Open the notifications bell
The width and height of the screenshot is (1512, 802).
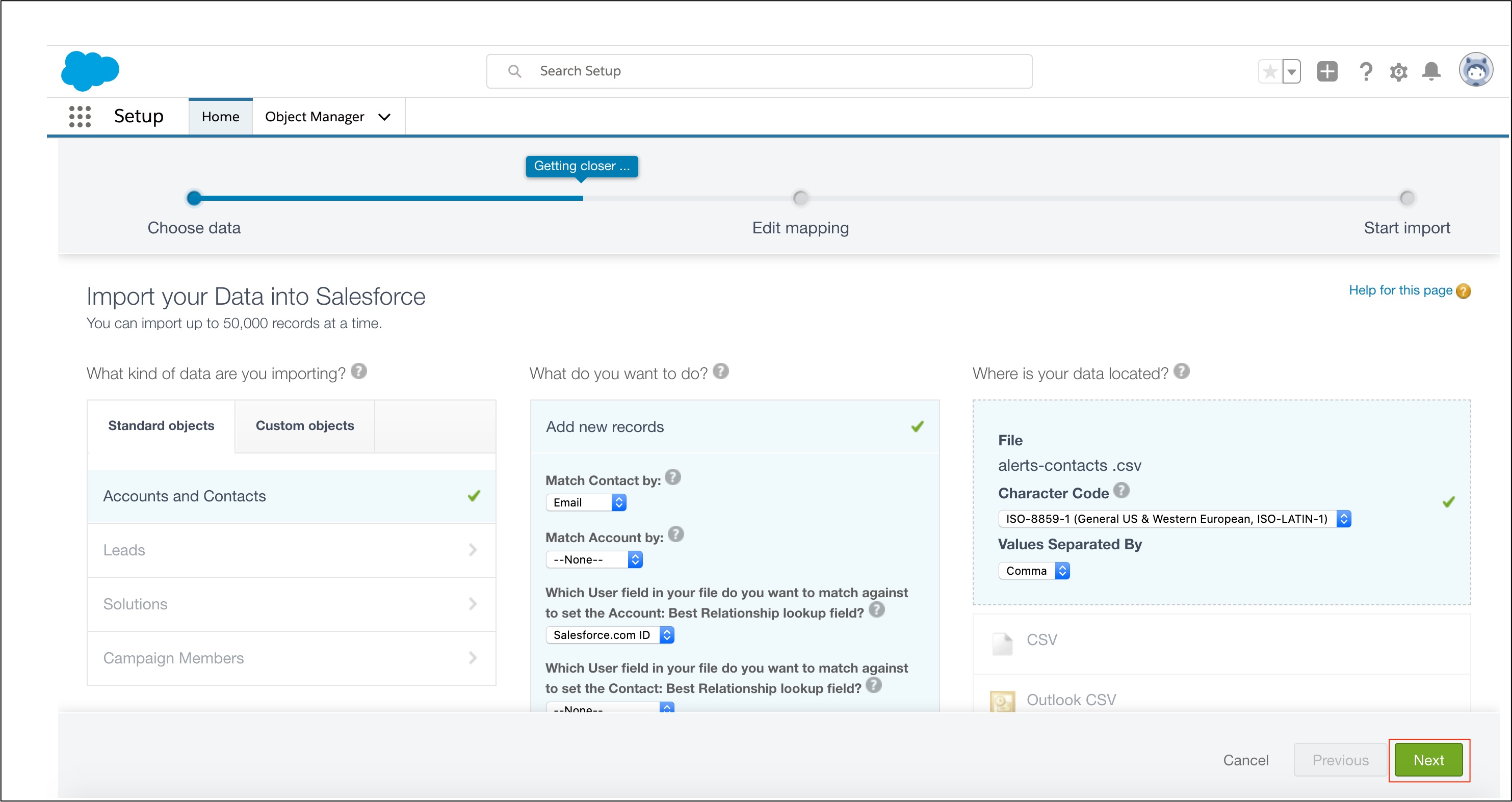coord(1431,71)
